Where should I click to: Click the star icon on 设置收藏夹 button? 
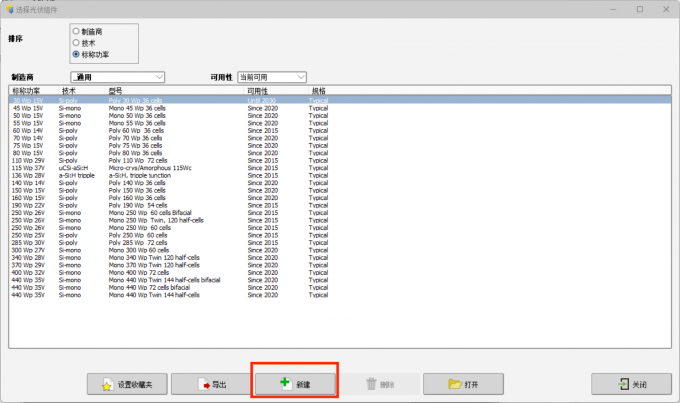104,384
